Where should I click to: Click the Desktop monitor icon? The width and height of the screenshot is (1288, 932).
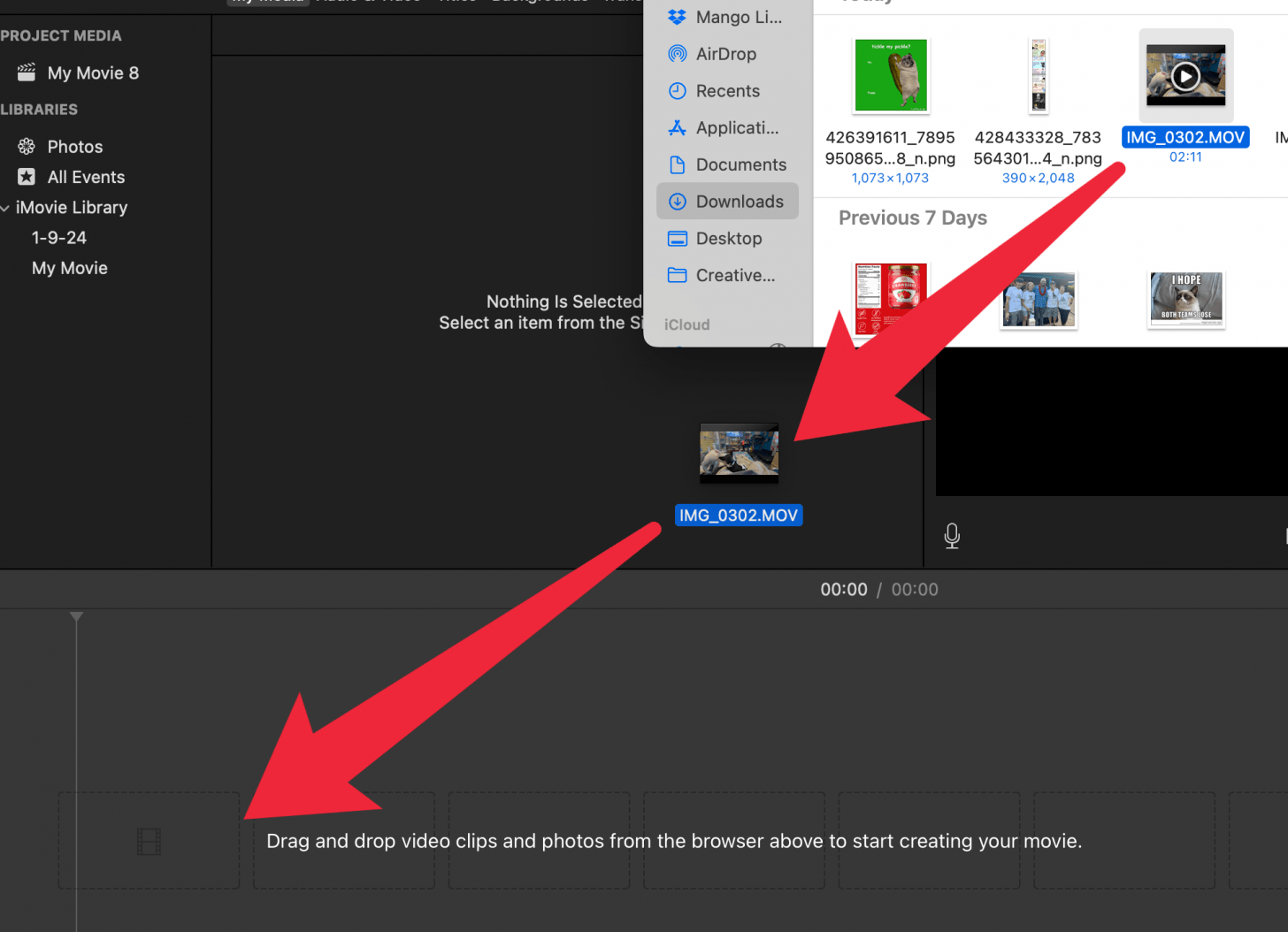pyautogui.click(x=678, y=239)
